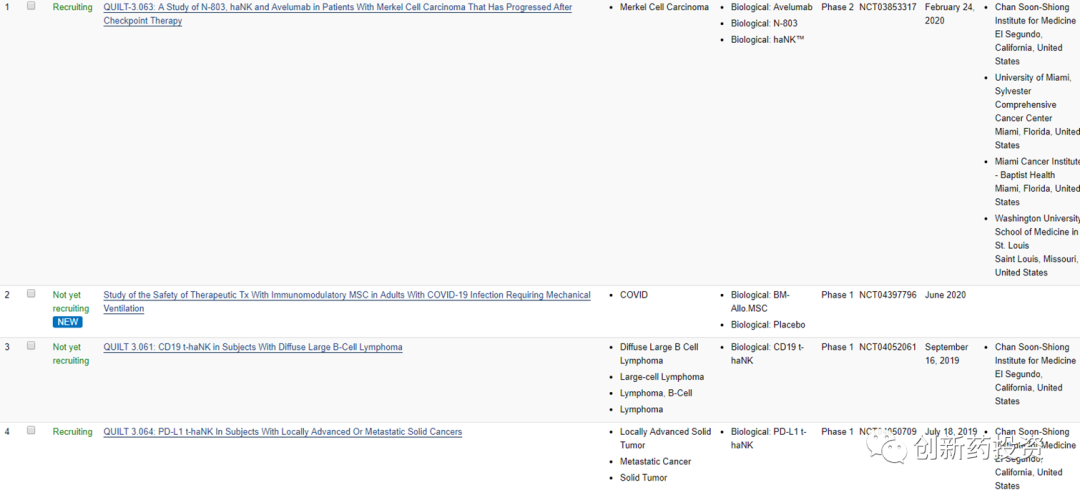Click the Recruiting status in row 1

click(72, 7)
